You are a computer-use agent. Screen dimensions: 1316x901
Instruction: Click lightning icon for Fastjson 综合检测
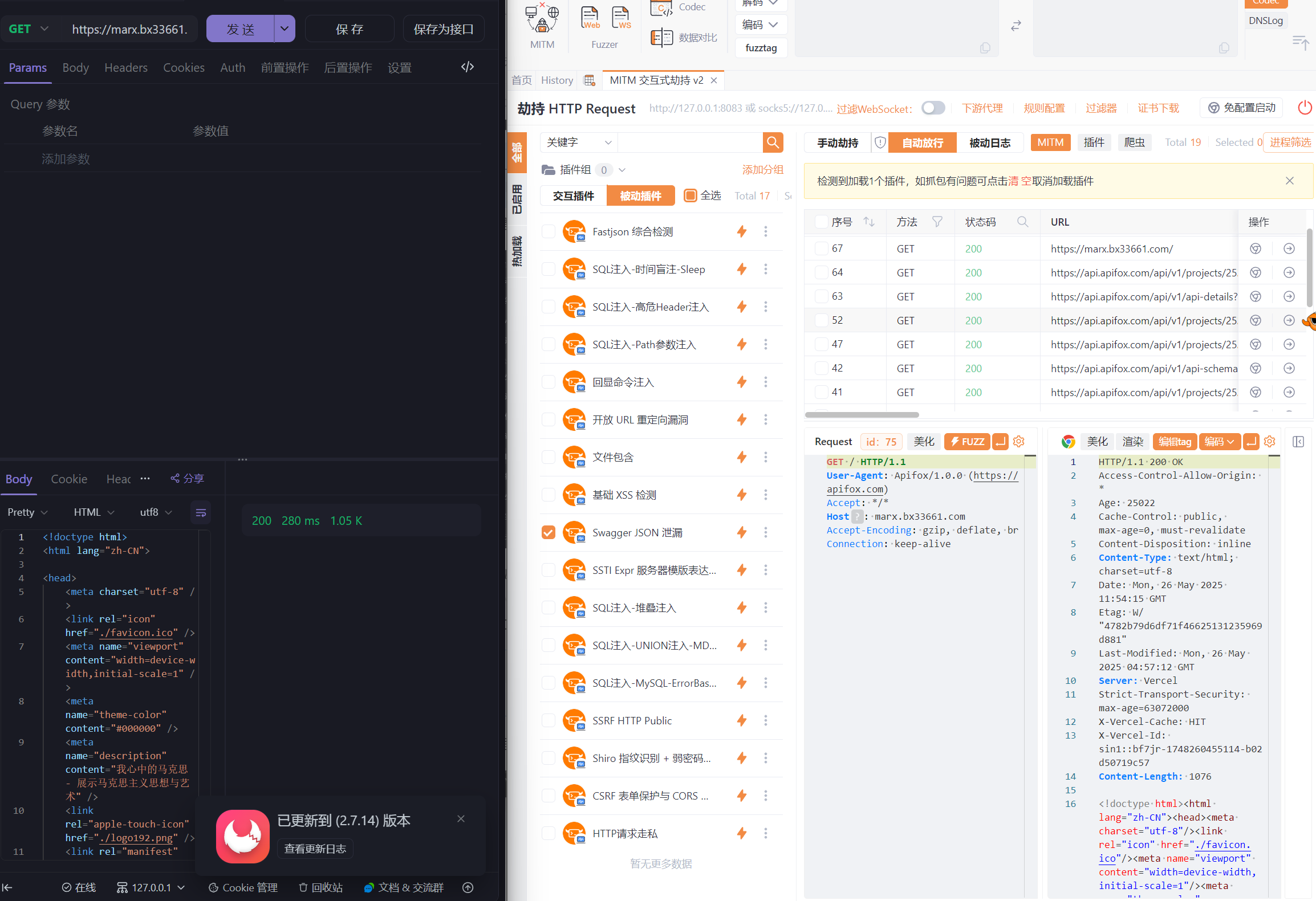point(741,231)
